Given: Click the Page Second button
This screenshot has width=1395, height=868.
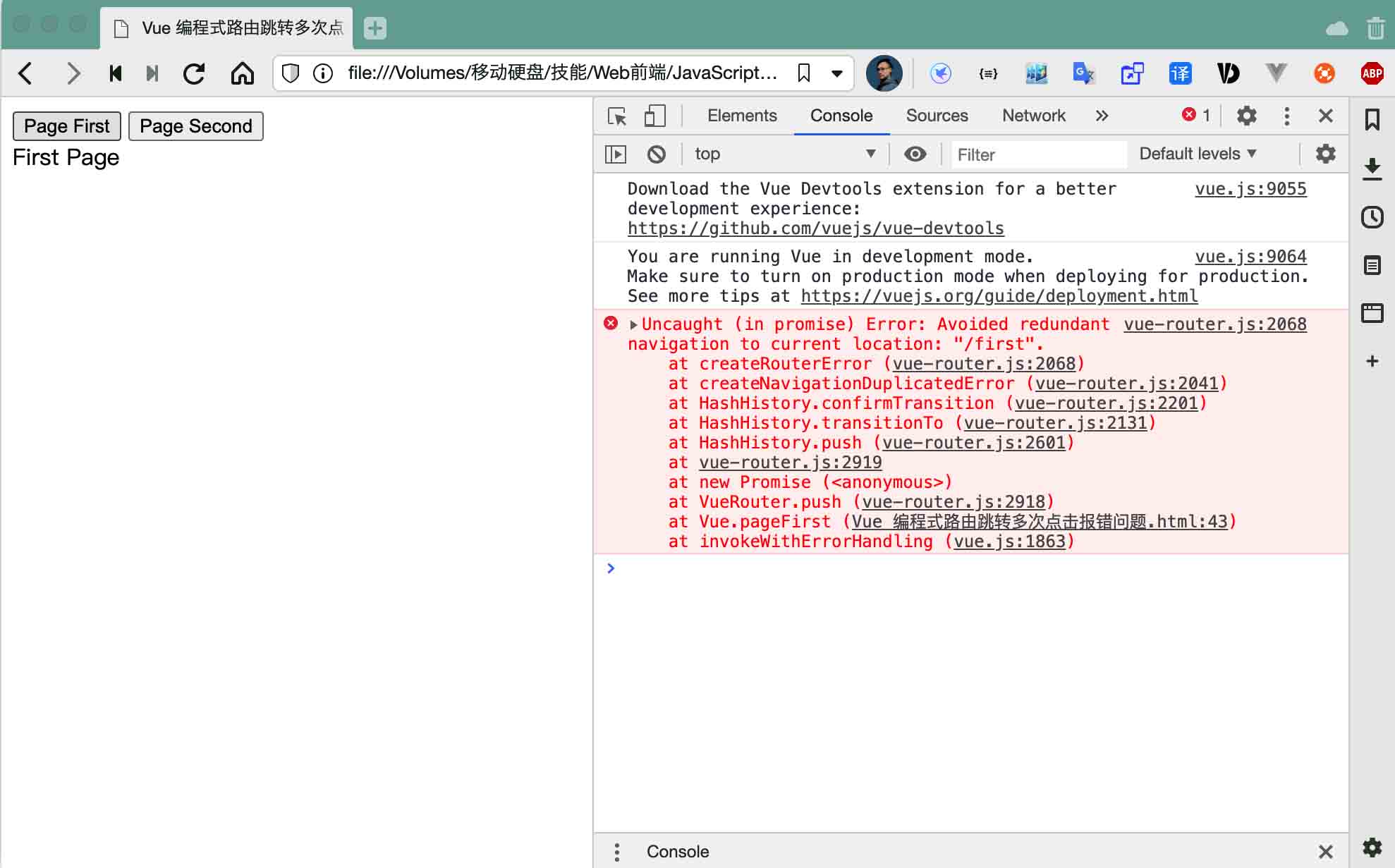Looking at the screenshot, I should pos(196,126).
